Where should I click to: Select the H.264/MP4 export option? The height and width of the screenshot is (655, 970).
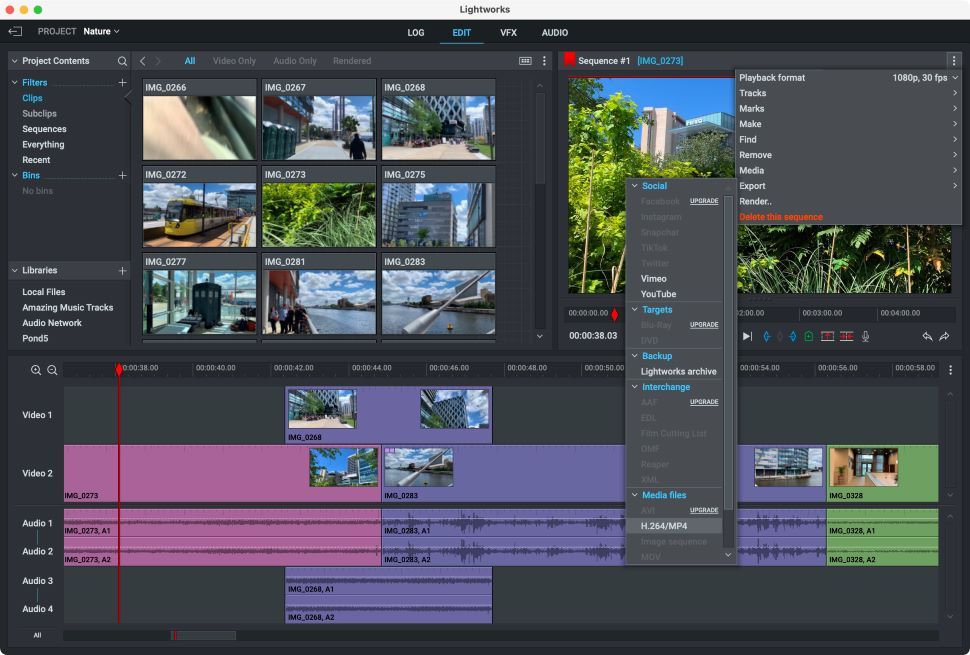coord(665,523)
